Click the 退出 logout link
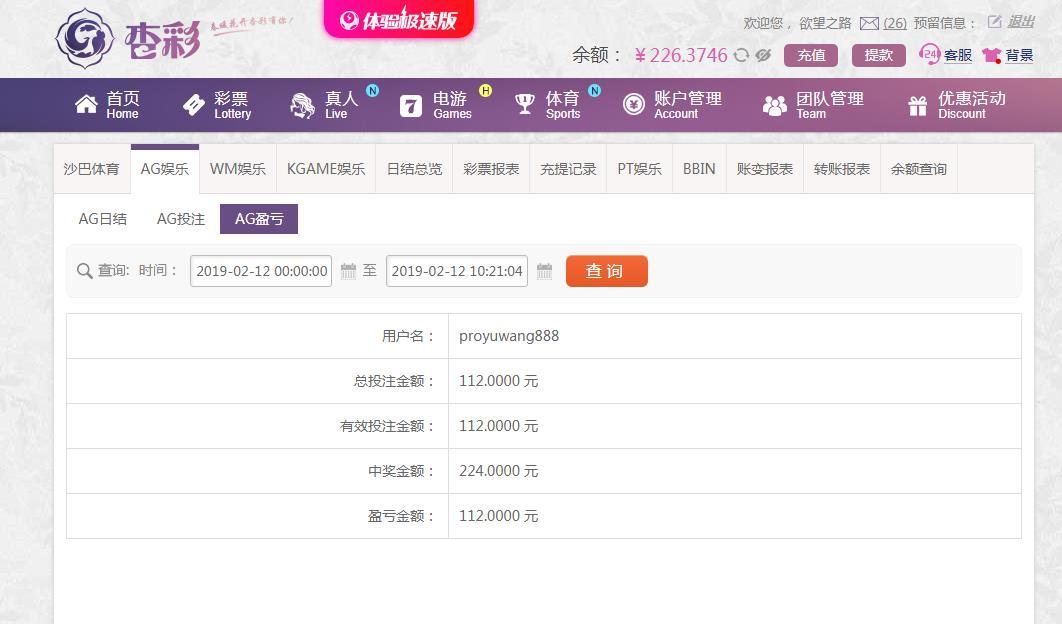Image resolution: width=1062 pixels, height=624 pixels. [1021, 22]
